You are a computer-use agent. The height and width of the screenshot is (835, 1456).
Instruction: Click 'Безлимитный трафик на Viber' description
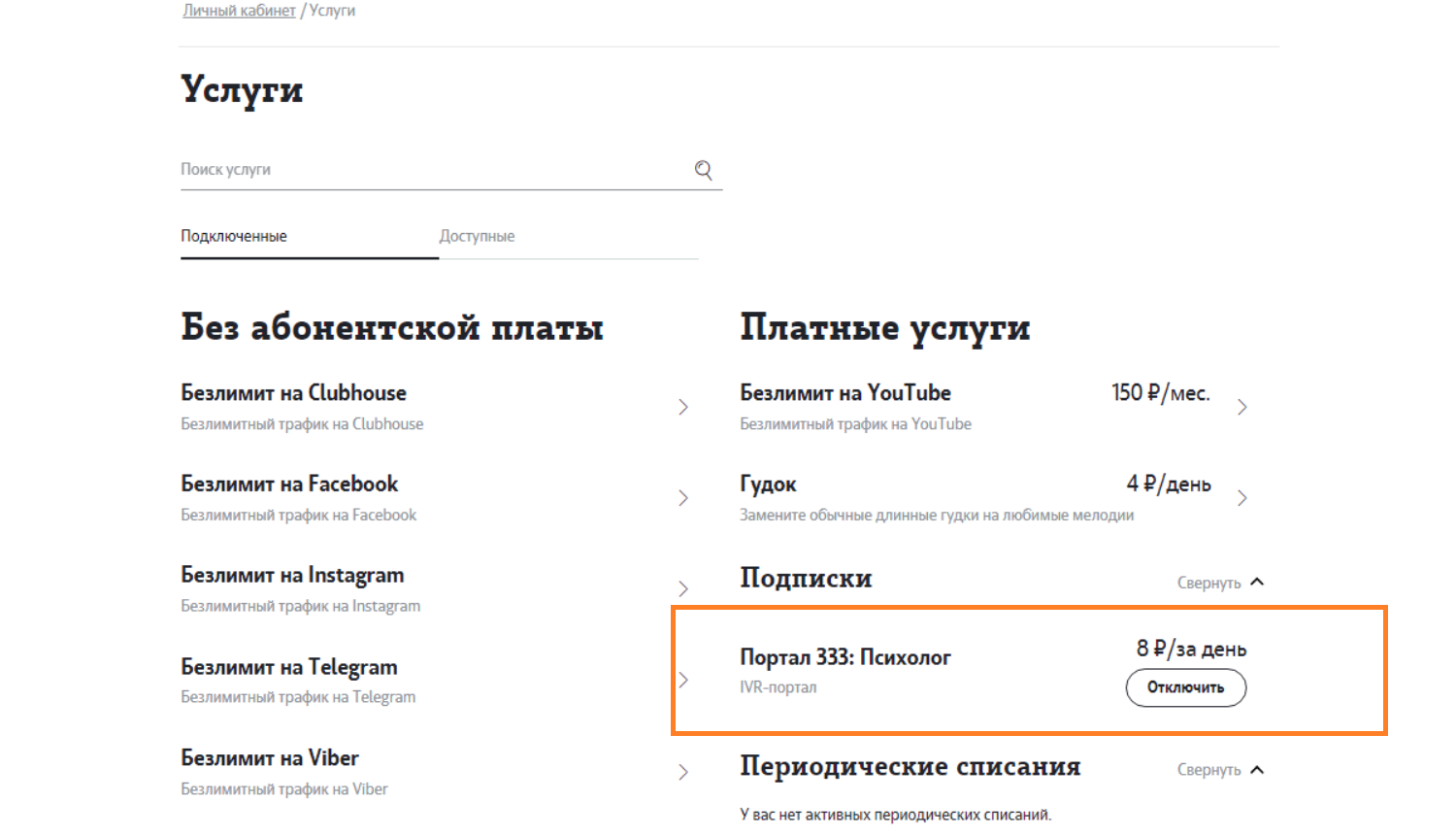(284, 789)
